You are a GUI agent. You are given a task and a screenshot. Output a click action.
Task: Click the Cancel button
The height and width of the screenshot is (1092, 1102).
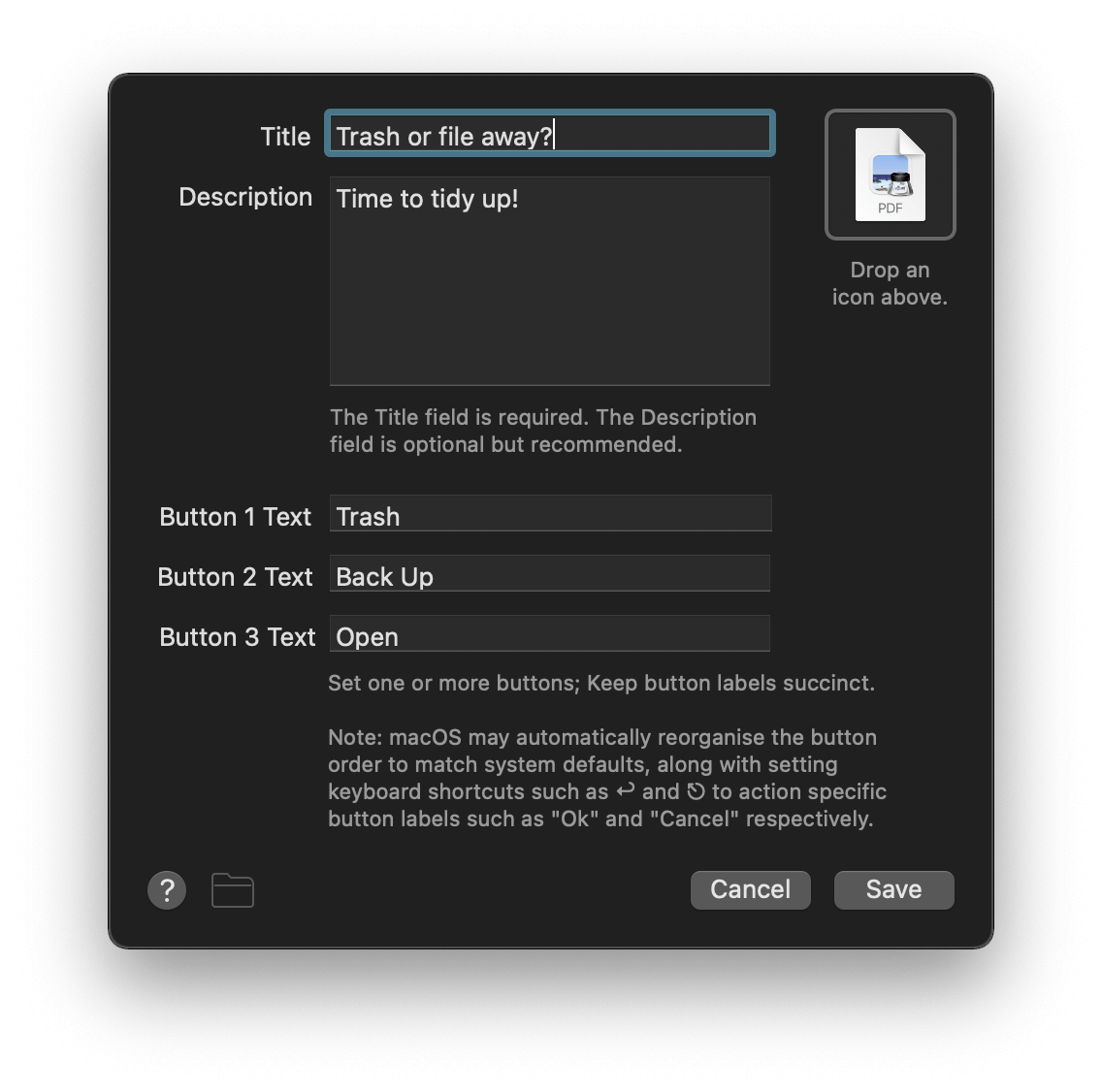[x=750, y=889]
